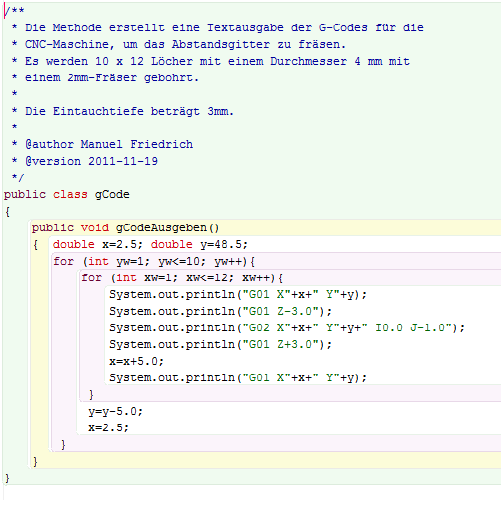Place cursor in the @author Manuel Friedrich line
This screenshot has width=501, height=510.
click(109, 144)
